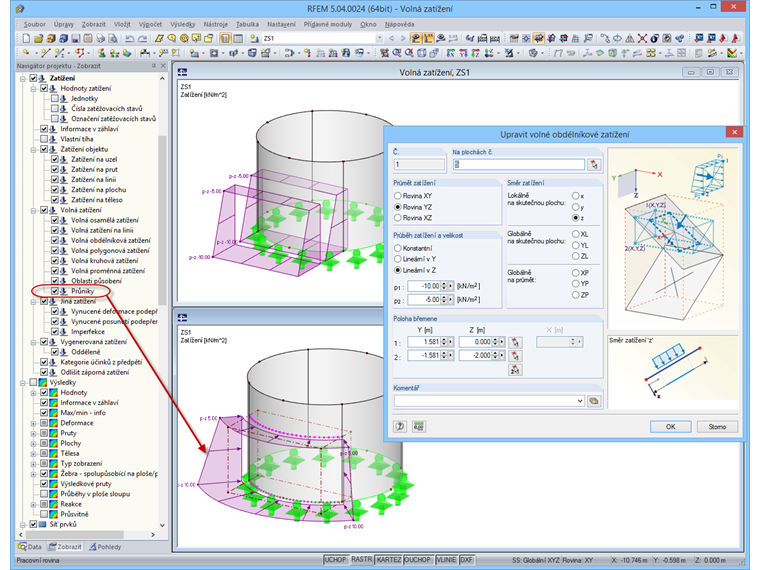The height and width of the screenshot is (570, 760).
Task: Click the dialog help icon
Action: coord(400,427)
